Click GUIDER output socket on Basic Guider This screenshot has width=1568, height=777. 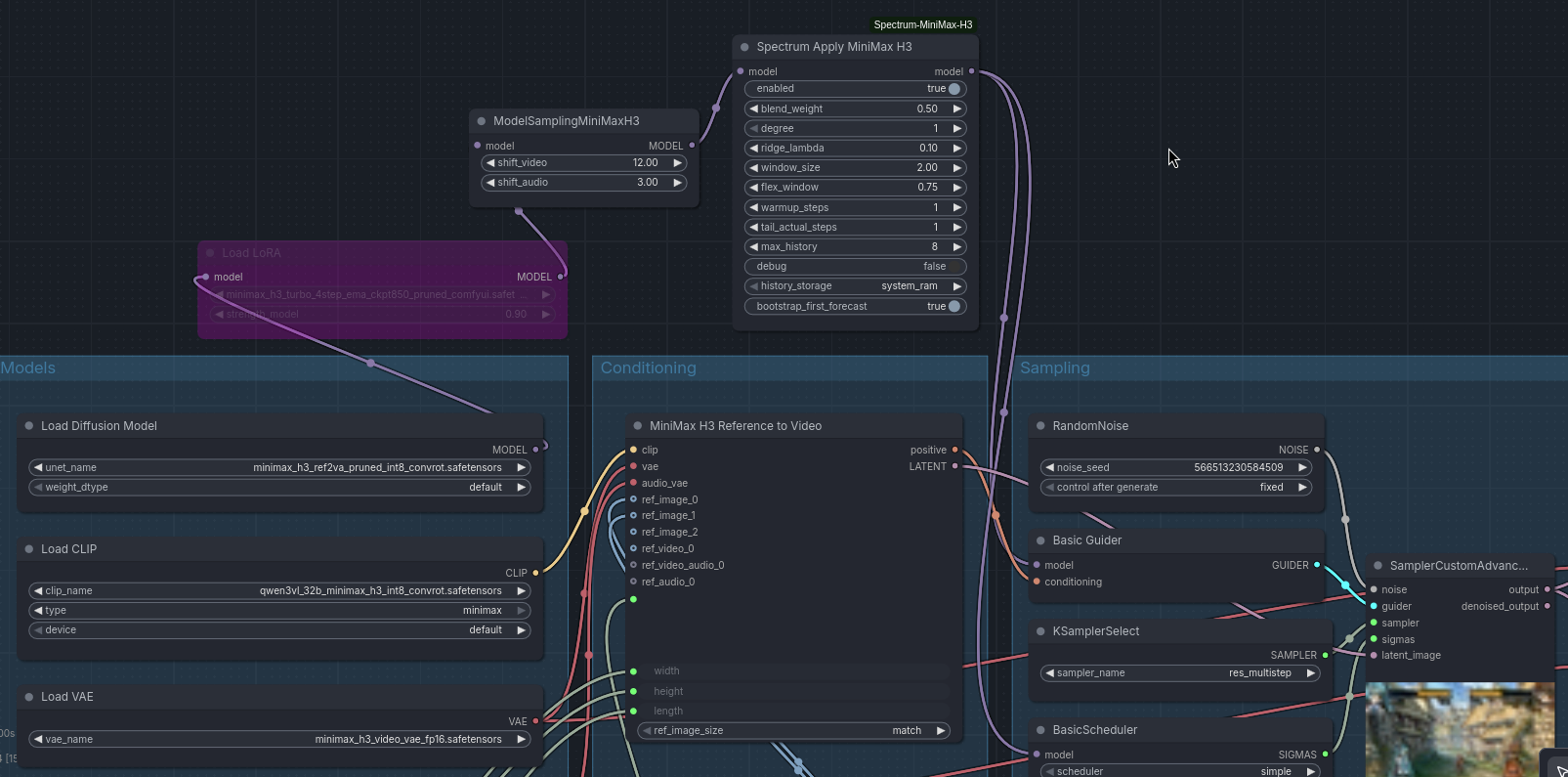(x=1317, y=565)
